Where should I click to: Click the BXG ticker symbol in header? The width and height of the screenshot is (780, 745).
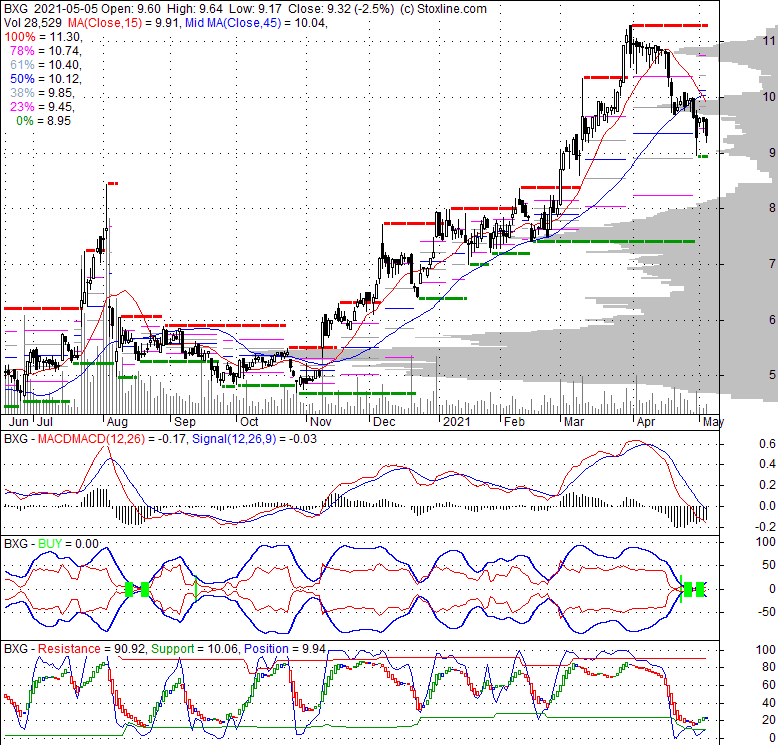pyautogui.click(x=16, y=8)
